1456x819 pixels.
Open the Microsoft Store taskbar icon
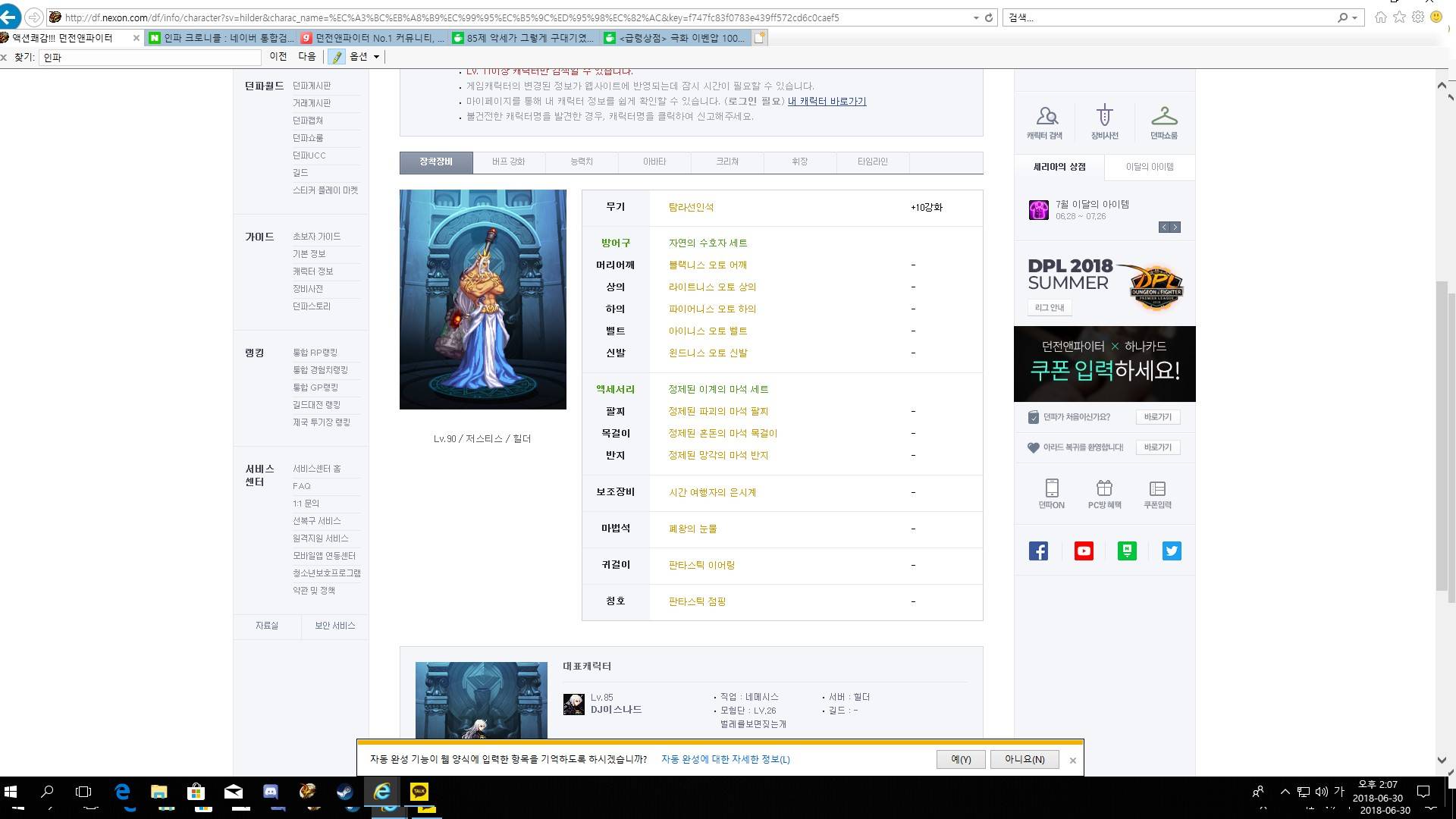[196, 792]
